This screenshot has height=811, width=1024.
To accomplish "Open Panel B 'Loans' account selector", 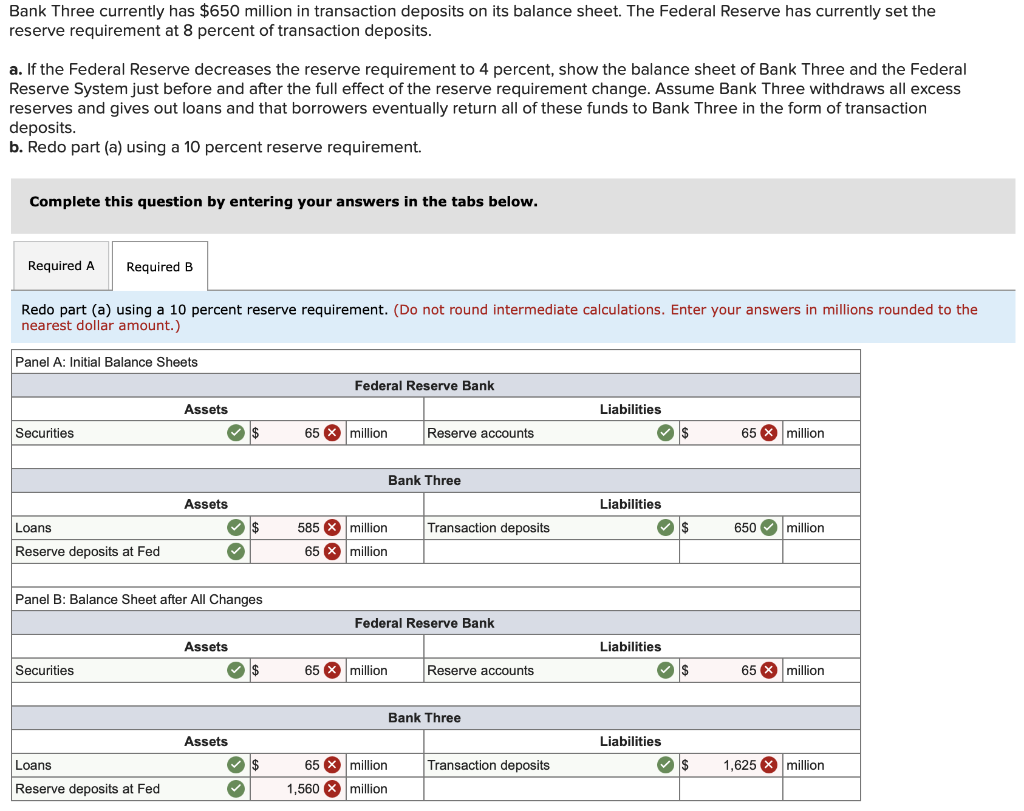I will [x=131, y=765].
